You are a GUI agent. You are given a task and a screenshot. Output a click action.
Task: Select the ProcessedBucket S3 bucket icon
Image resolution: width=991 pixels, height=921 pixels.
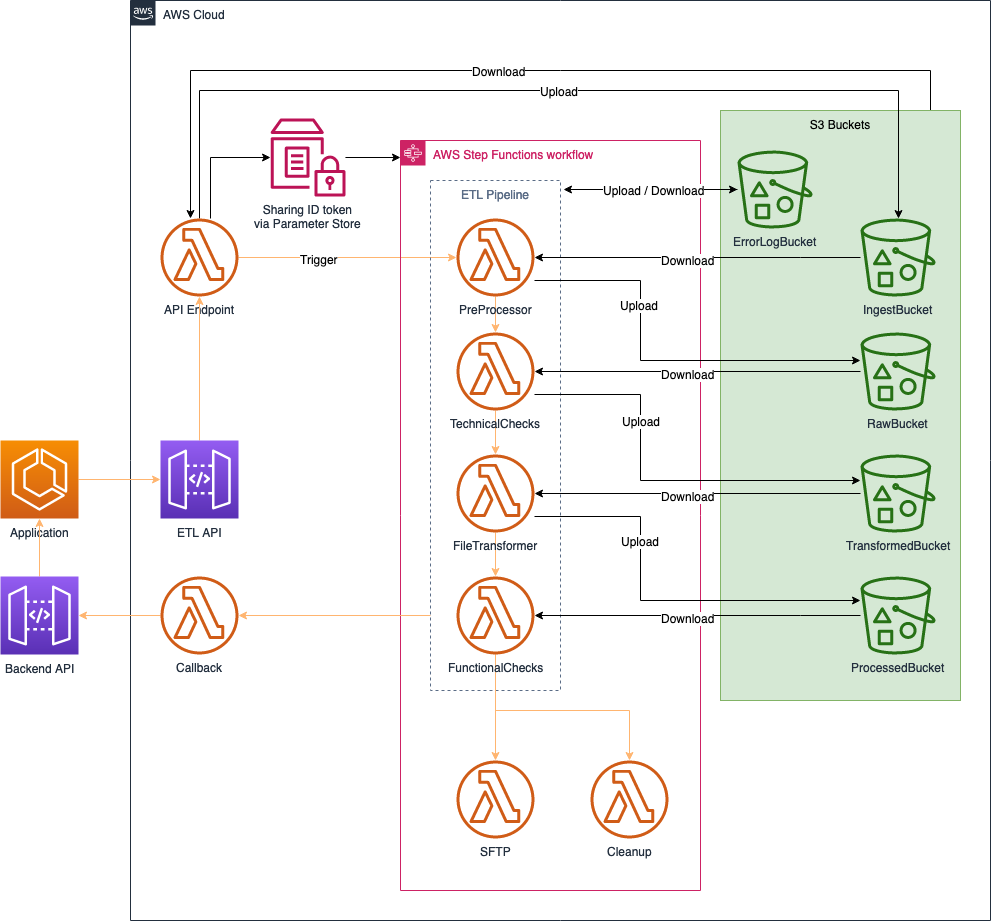point(895,616)
